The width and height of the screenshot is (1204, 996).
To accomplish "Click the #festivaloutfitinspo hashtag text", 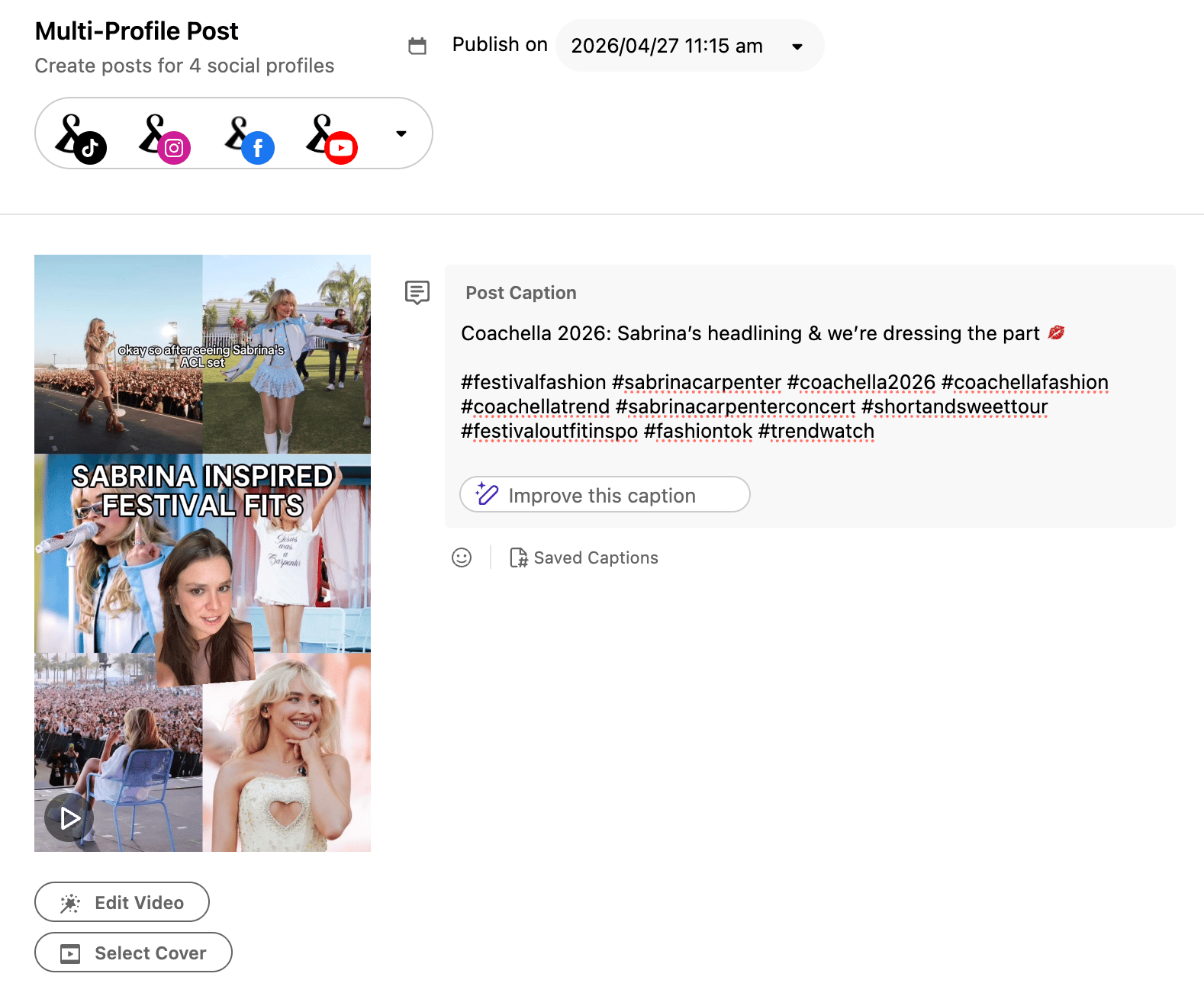I will coord(549,431).
